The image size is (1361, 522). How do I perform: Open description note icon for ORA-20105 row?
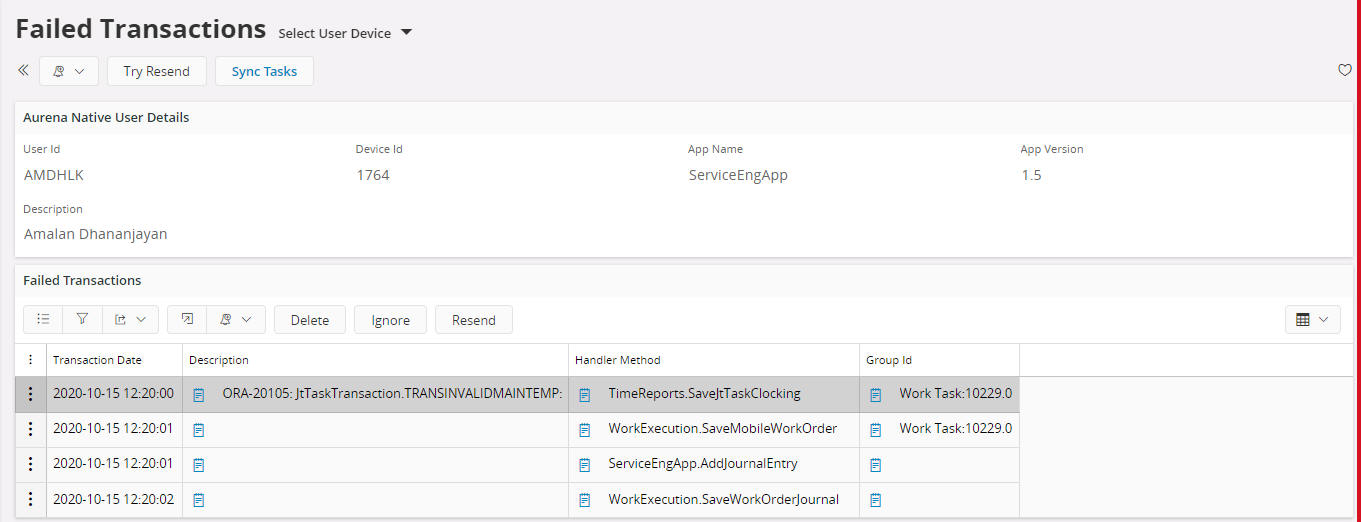coord(199,395)
